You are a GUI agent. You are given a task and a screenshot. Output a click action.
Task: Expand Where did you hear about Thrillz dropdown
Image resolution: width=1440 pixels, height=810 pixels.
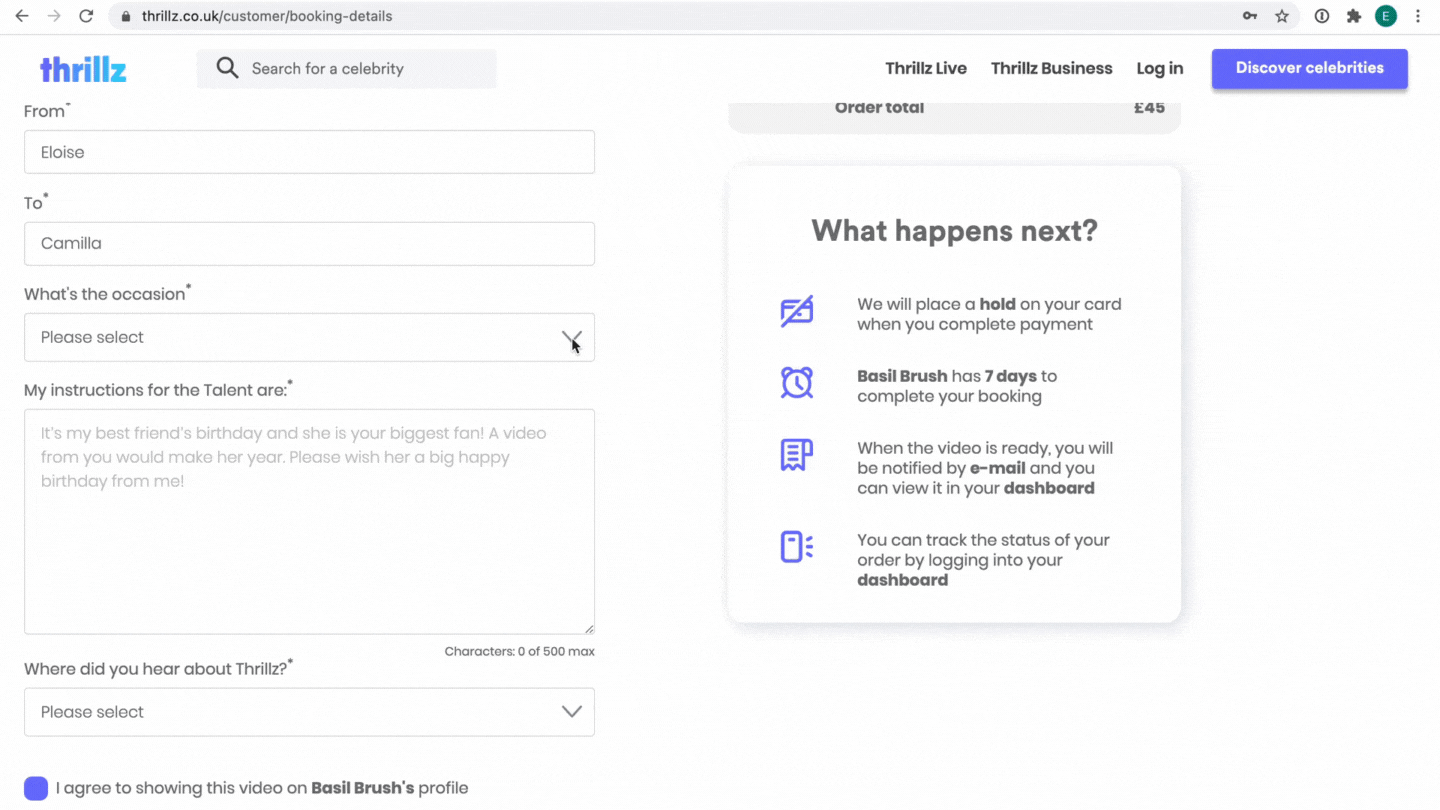(x=309, y=712)
